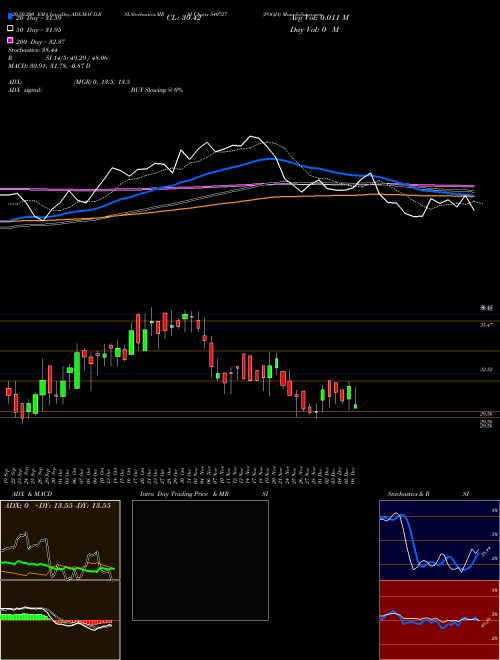Click the 'Avg Vol: 0.011 M' readout
Viewport: 500px width, 660px height.
[x=319, y=17]
